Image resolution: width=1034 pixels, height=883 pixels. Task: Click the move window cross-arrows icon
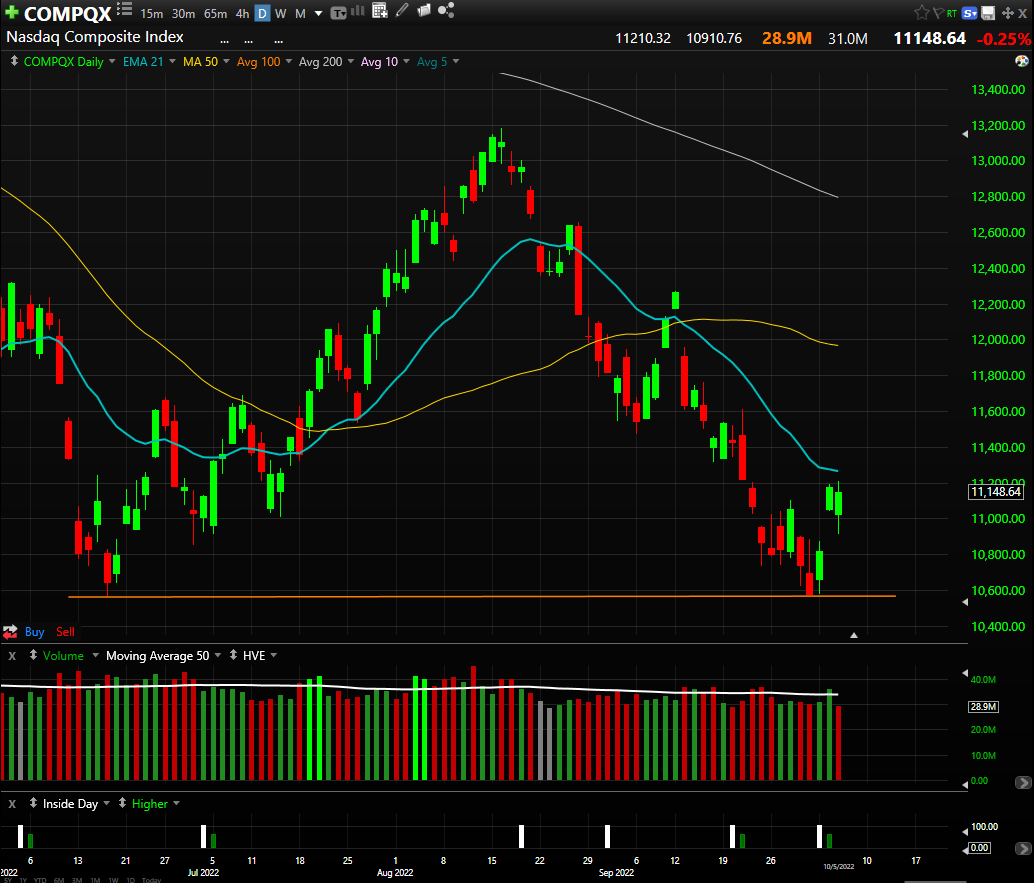pos(1008,13)
